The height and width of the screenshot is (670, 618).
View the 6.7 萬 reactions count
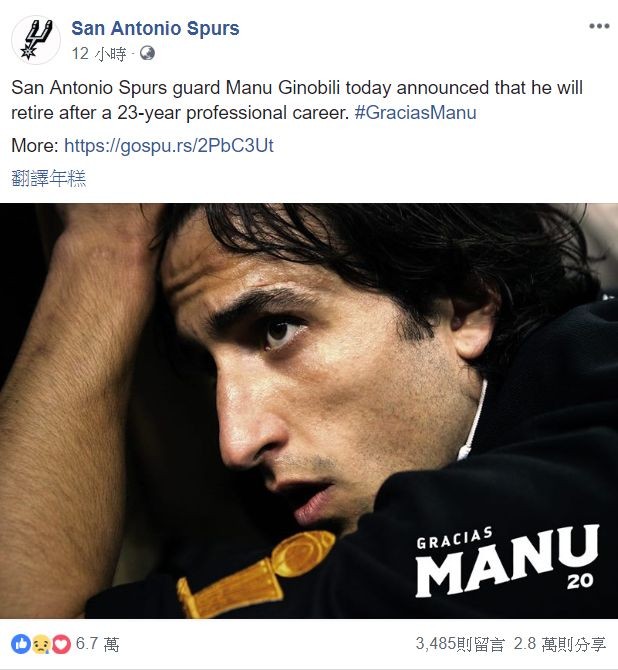(x=97, y=644)
